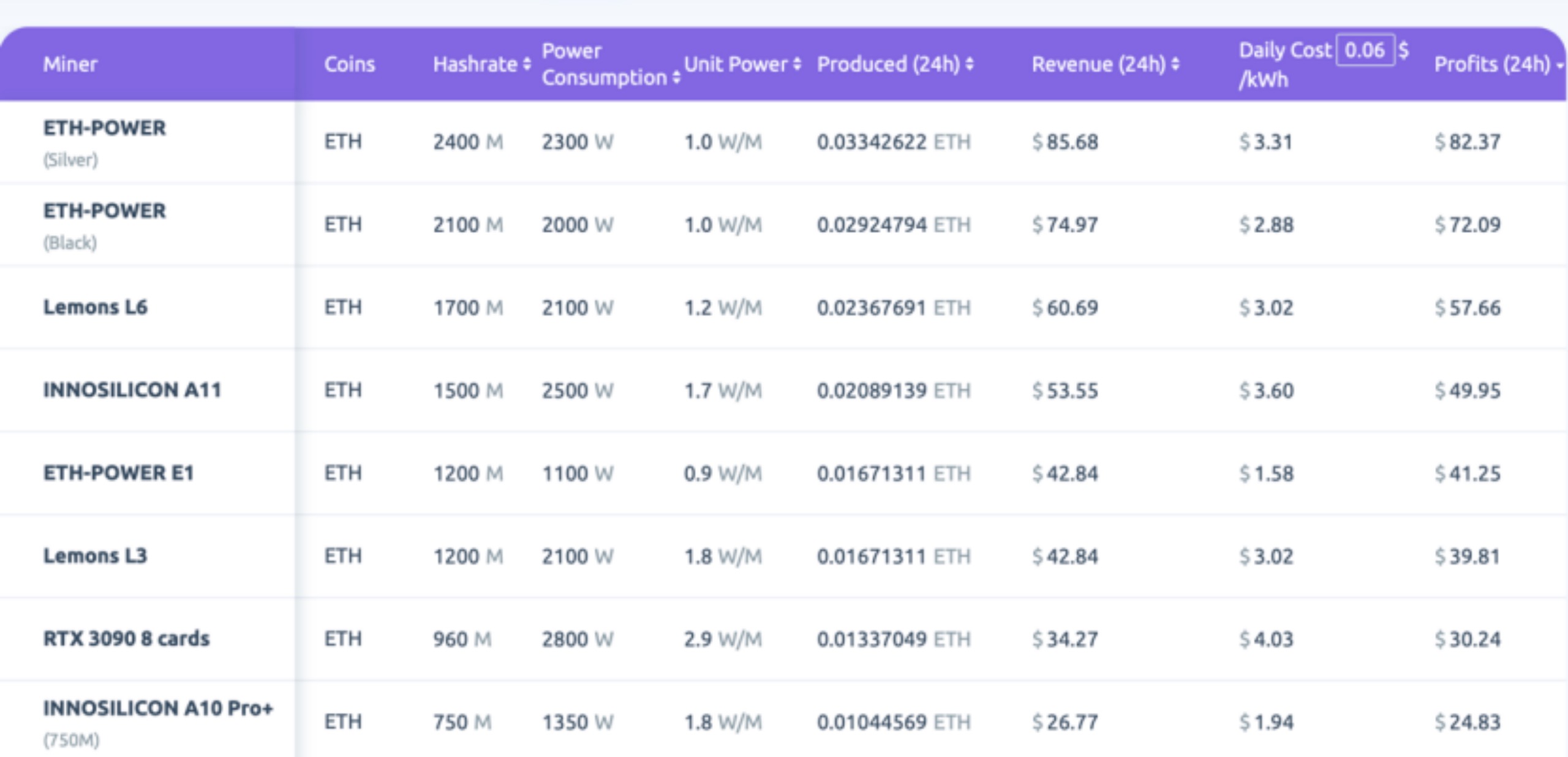Image resolution: width=1568 pixels, height=757 pixels.
Task: Open the ETH-POWER E1 miner entry
Action: [x=118, y=473]
